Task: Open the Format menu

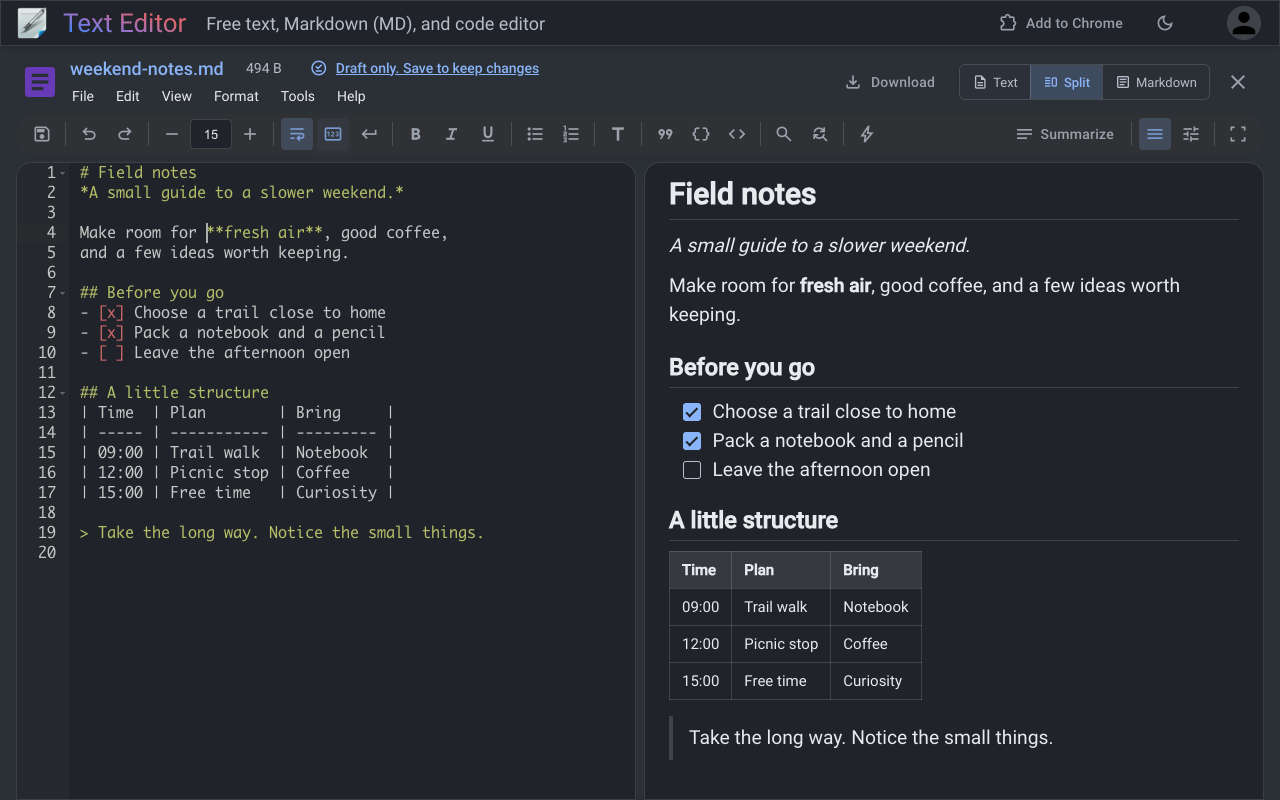Action: 236,96
